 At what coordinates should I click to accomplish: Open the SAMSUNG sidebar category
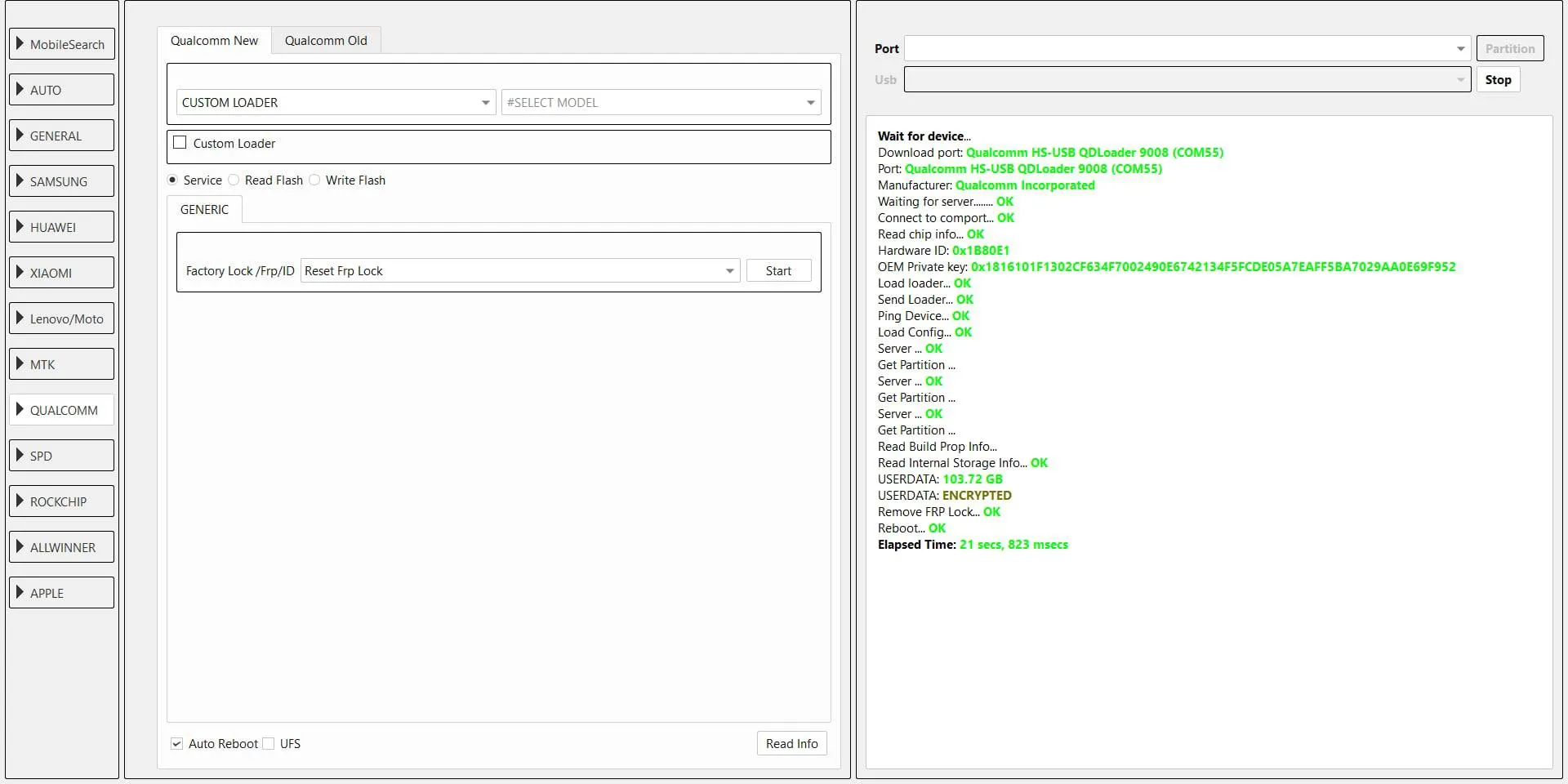(x=62, y=181)
